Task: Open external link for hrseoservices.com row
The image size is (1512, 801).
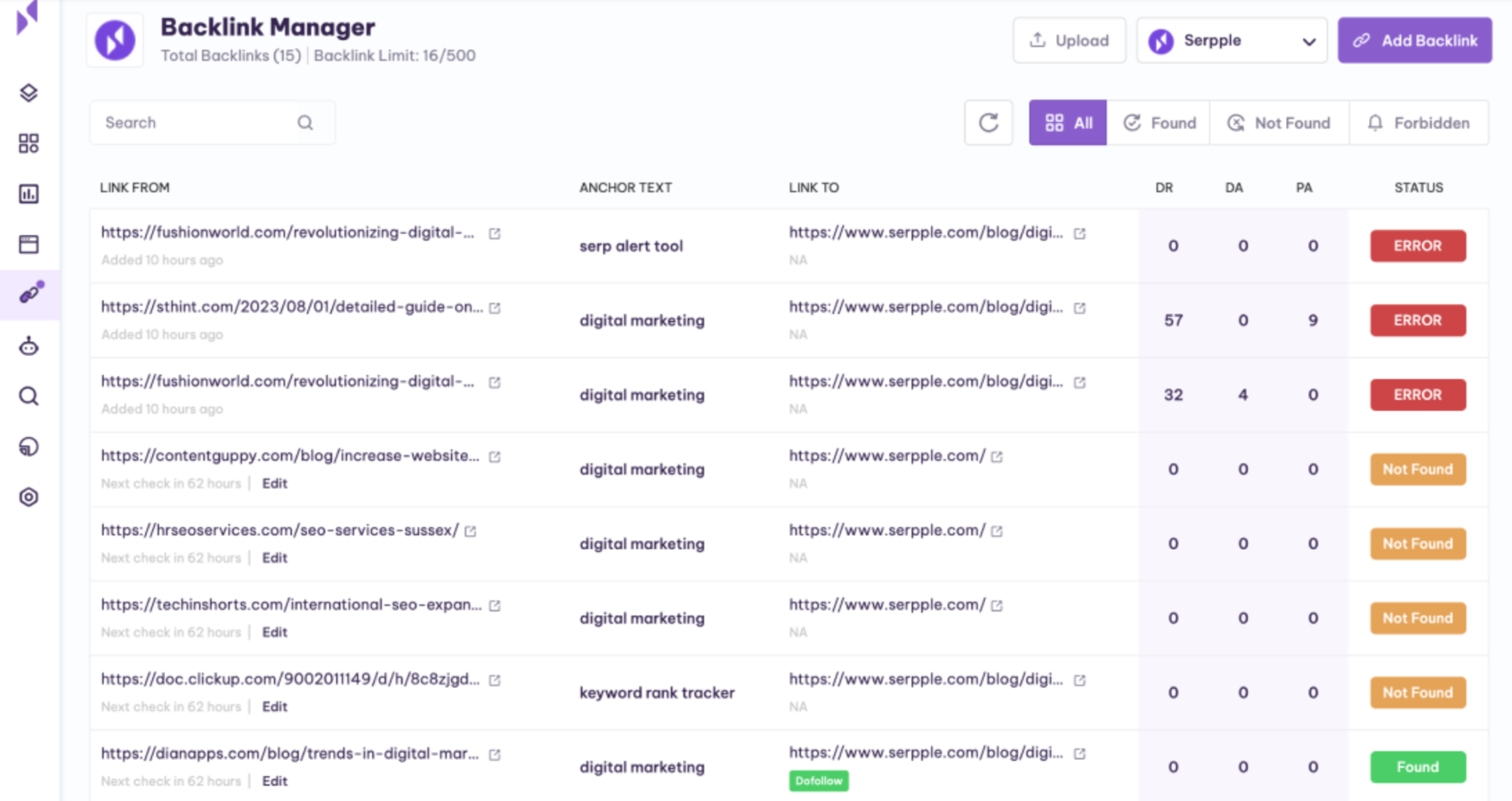Action: click(x=470, y=531)
